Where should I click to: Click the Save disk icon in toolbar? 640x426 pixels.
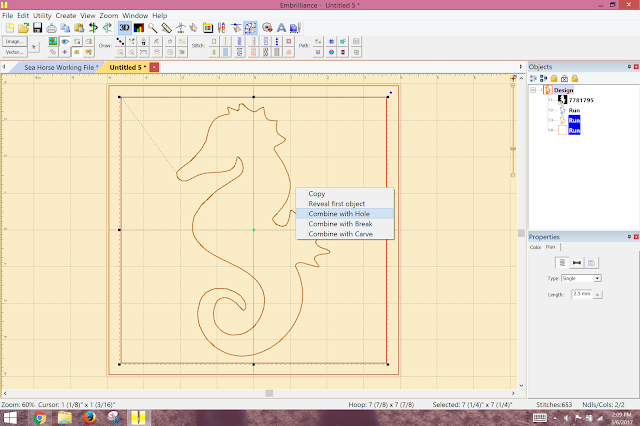tap(37, 27)
